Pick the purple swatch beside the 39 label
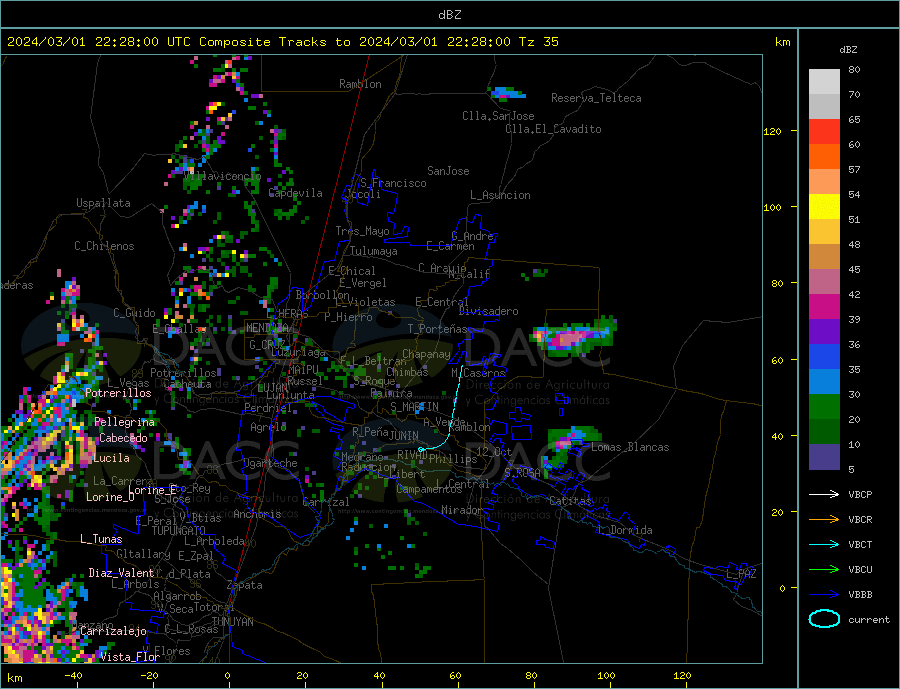Screen dimensions: 900x689 click(824, 332)
